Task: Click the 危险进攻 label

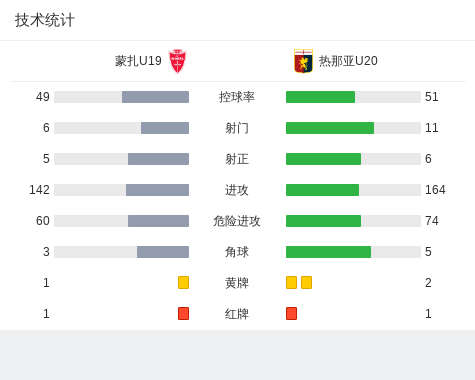Action: pos(237,221)
